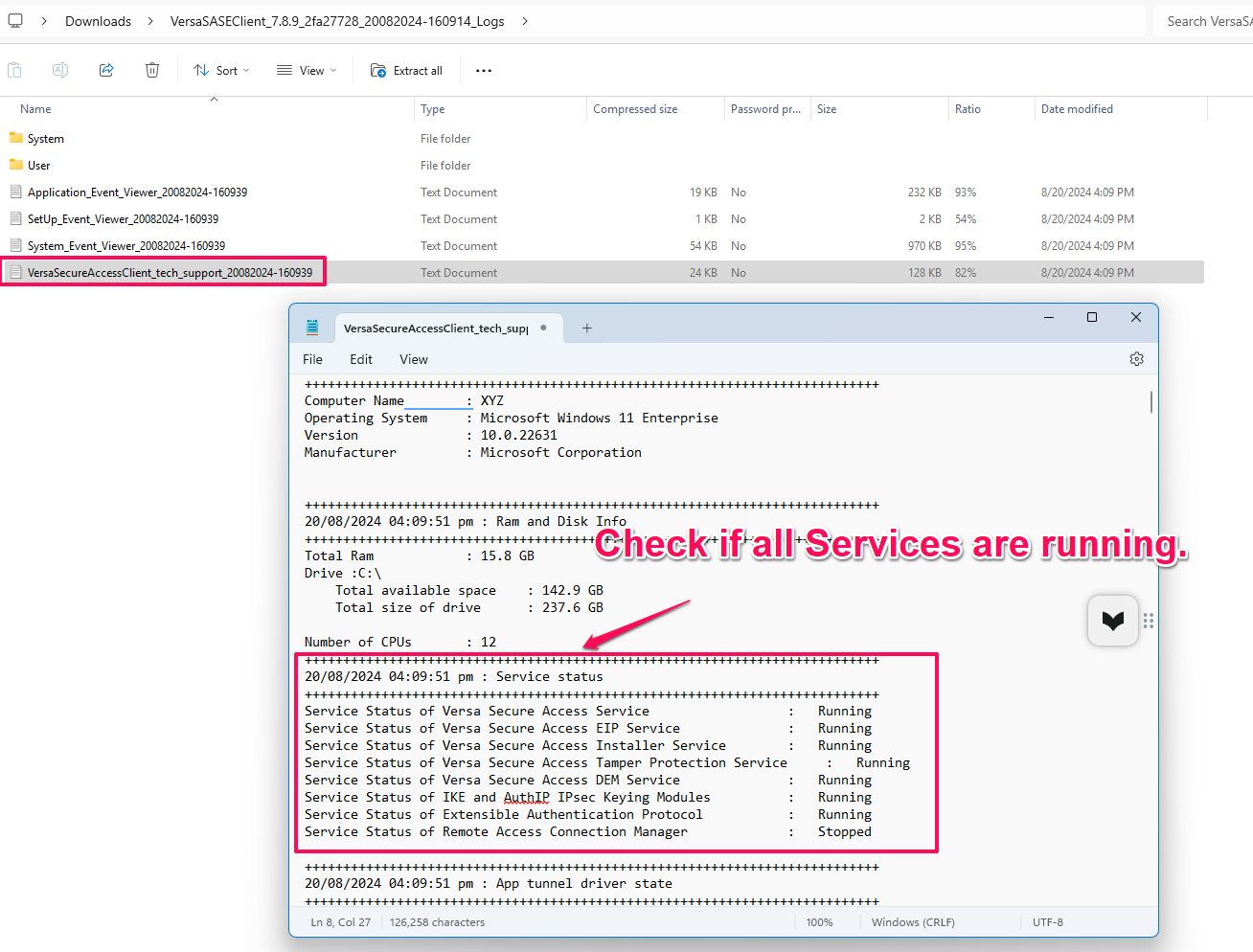Click the SetUp_Event_Viewer document icon
The width and height of the screenshot is (1253, 952).
(15, 218)
